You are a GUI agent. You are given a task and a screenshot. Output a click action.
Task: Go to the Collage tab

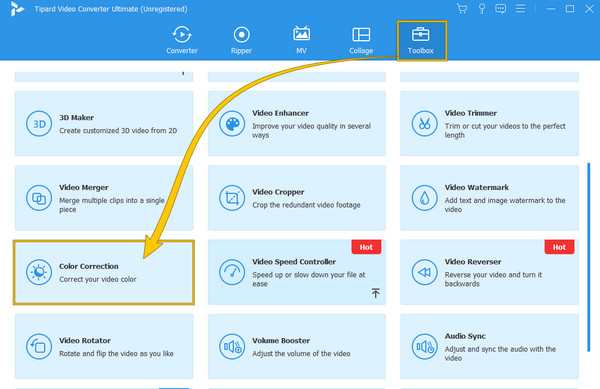click(x=361, y=40)
